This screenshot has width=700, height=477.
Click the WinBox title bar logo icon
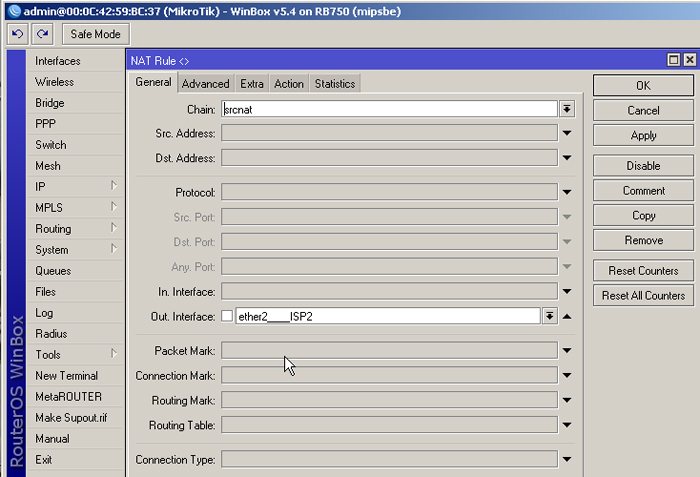(14, 11)
